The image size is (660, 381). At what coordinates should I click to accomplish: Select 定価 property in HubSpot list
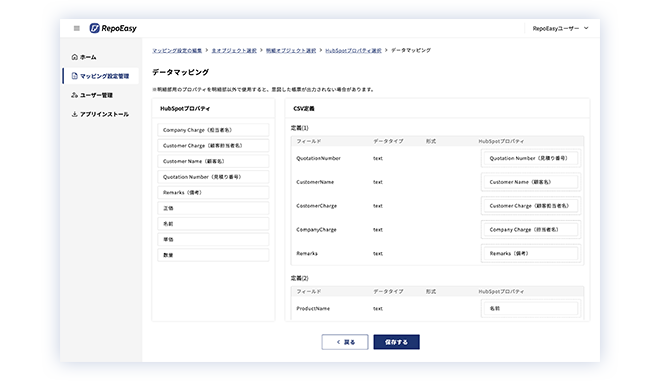(213, 208)
